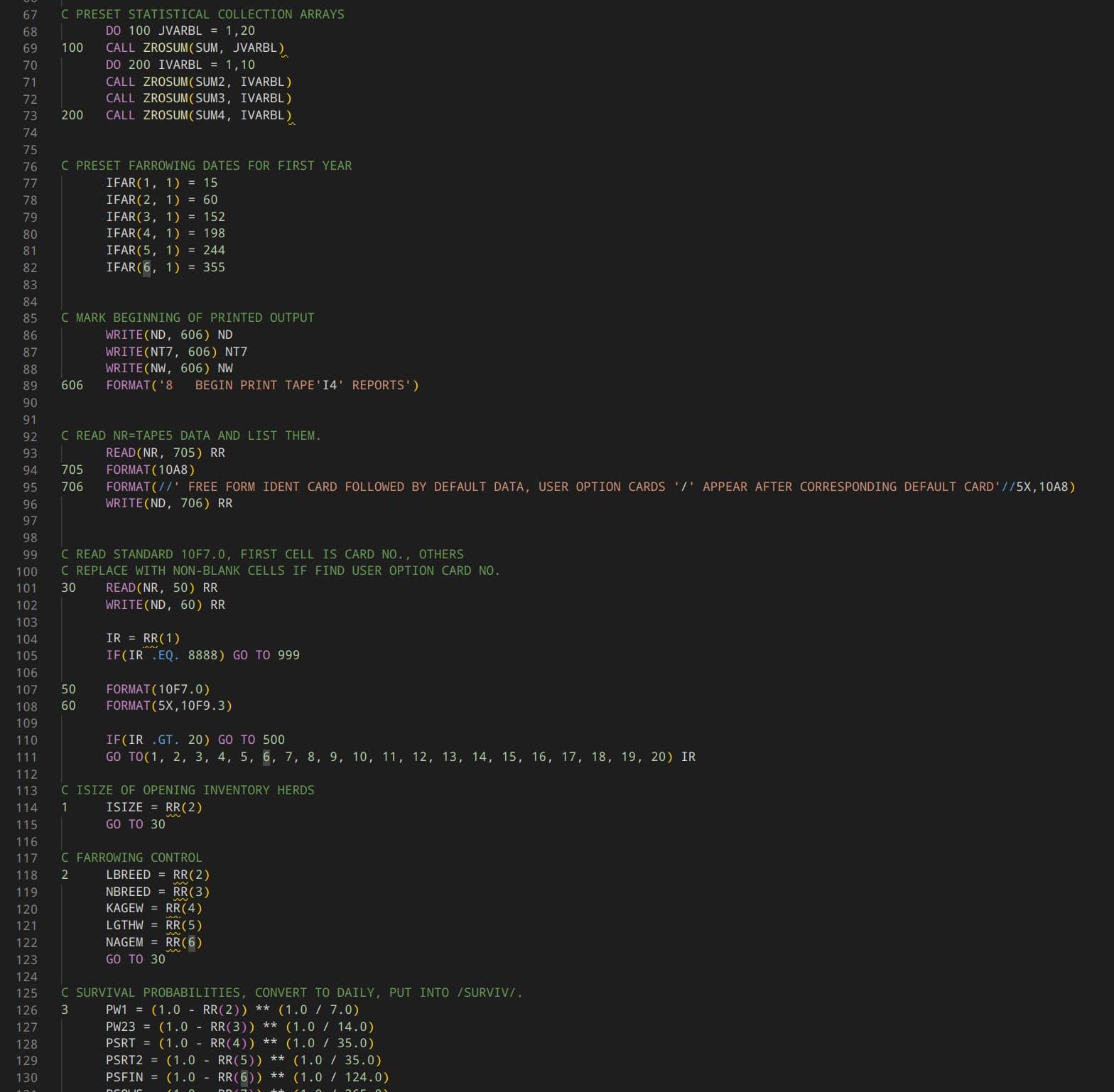
Task: Click the 'READ(NR, 705) RR' statement
Action: click(x=166, y=453)
